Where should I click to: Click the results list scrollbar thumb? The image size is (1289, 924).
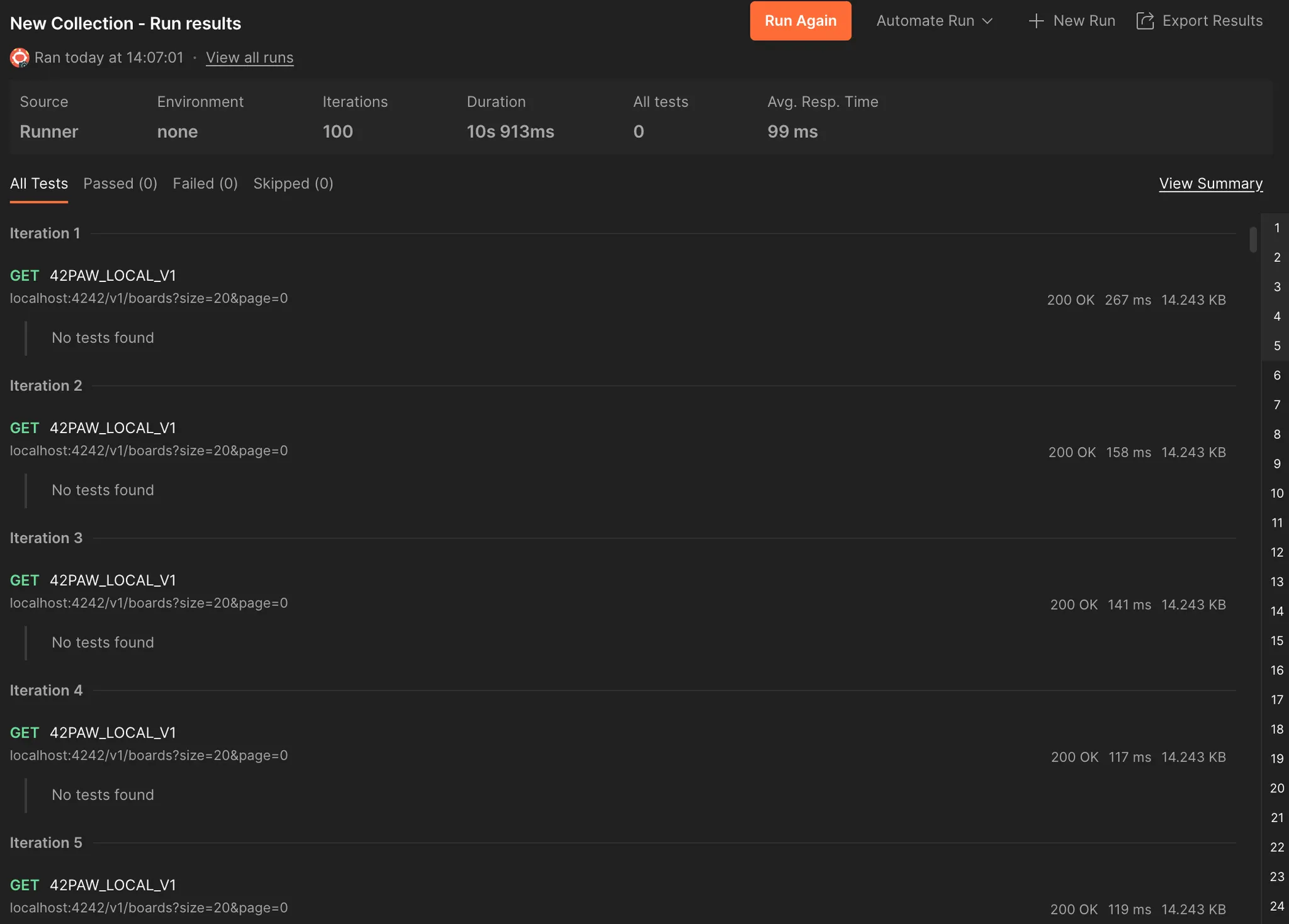pyautogui.click(x=1252, y=239)
